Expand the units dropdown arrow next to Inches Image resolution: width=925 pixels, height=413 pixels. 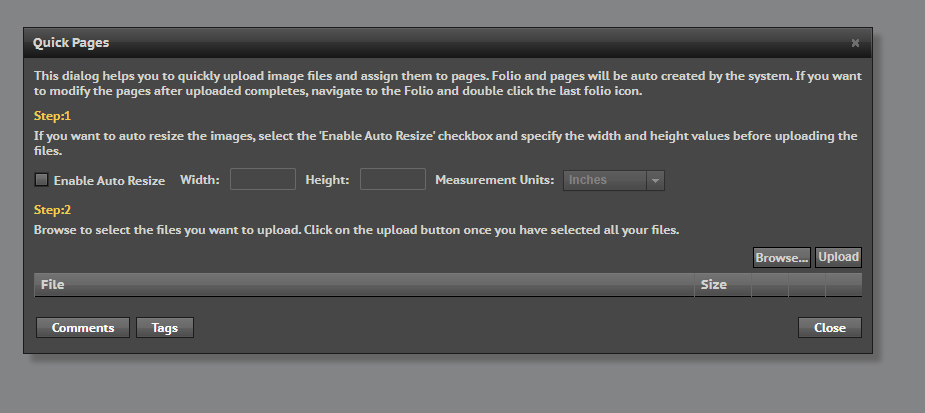click(x=655, y=181)
